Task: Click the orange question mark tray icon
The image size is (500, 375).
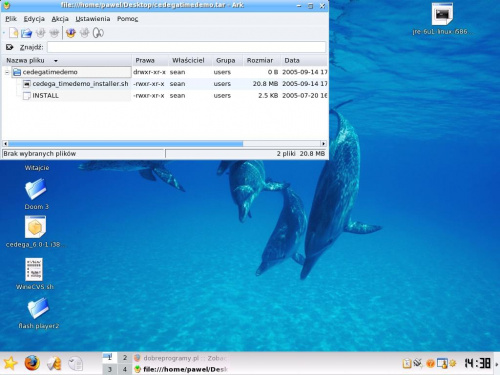Action: click(x=430, y=363)
